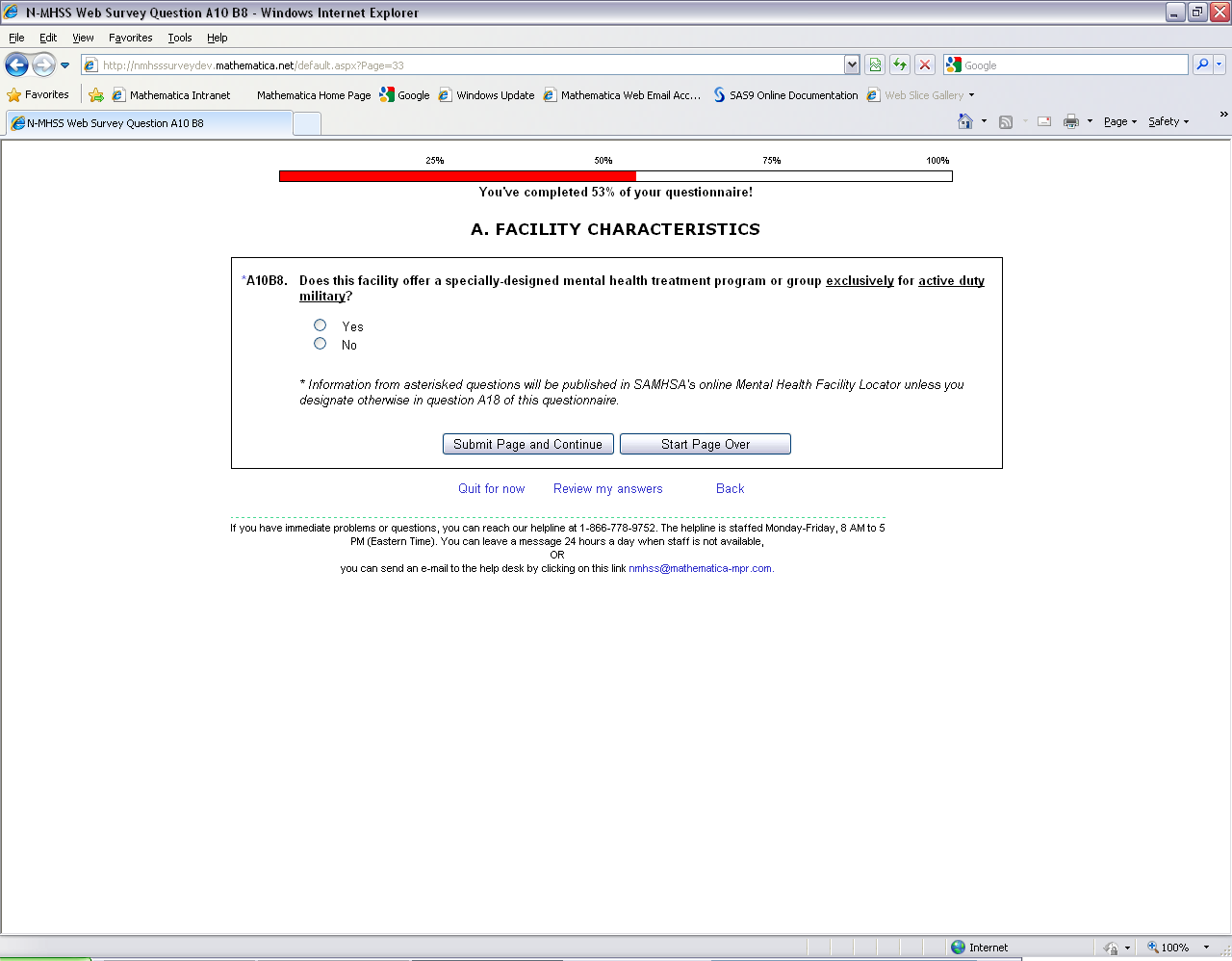Screen dimensions: 1232x961
Task: Restore down the Internet Explorer window
Action: [x=1197, y=13]
